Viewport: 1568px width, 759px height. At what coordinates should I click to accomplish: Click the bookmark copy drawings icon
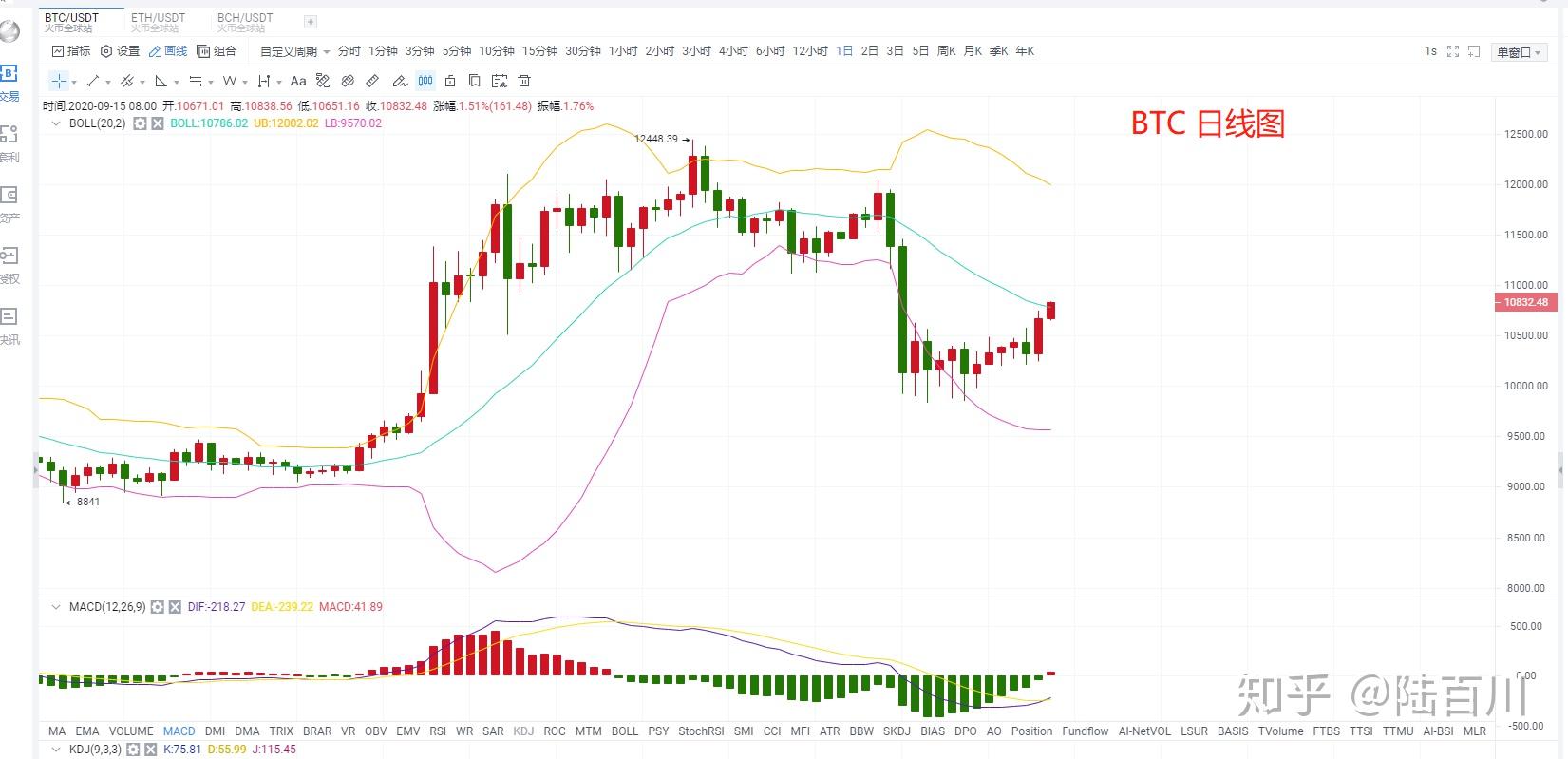(x=475, y=81)
